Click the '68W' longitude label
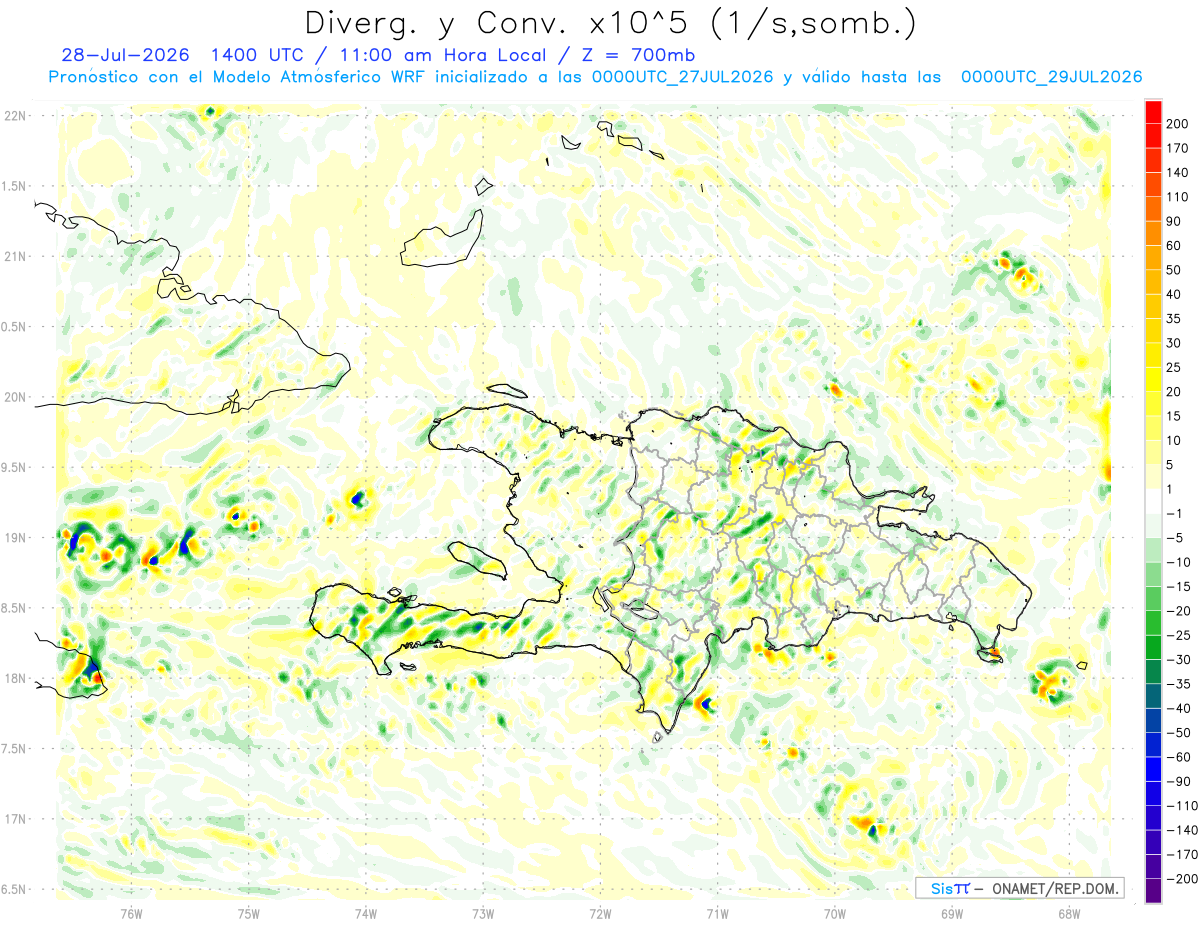Screen dimensions: 1200x927 tap(1069, 913)
